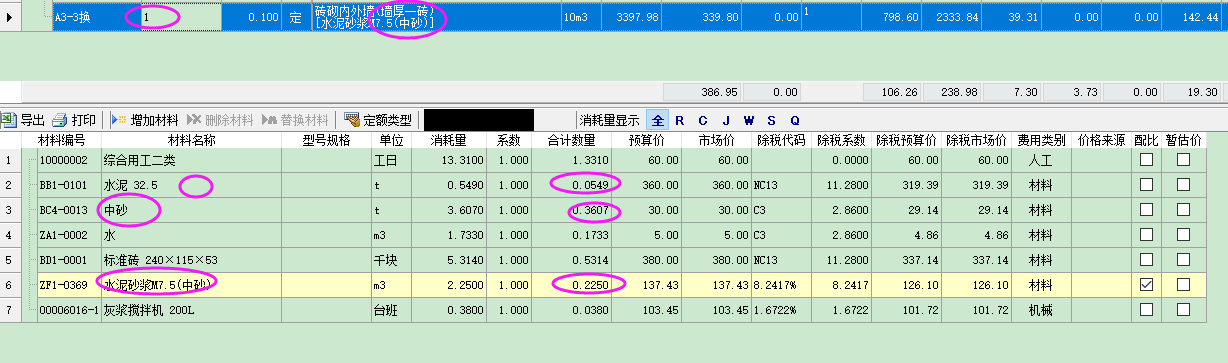Toggle 配比 checkbox for 水泥砂浆M7.5 row
Viewport: 1228px width, 363px height.
click(x=1146, y=284)
